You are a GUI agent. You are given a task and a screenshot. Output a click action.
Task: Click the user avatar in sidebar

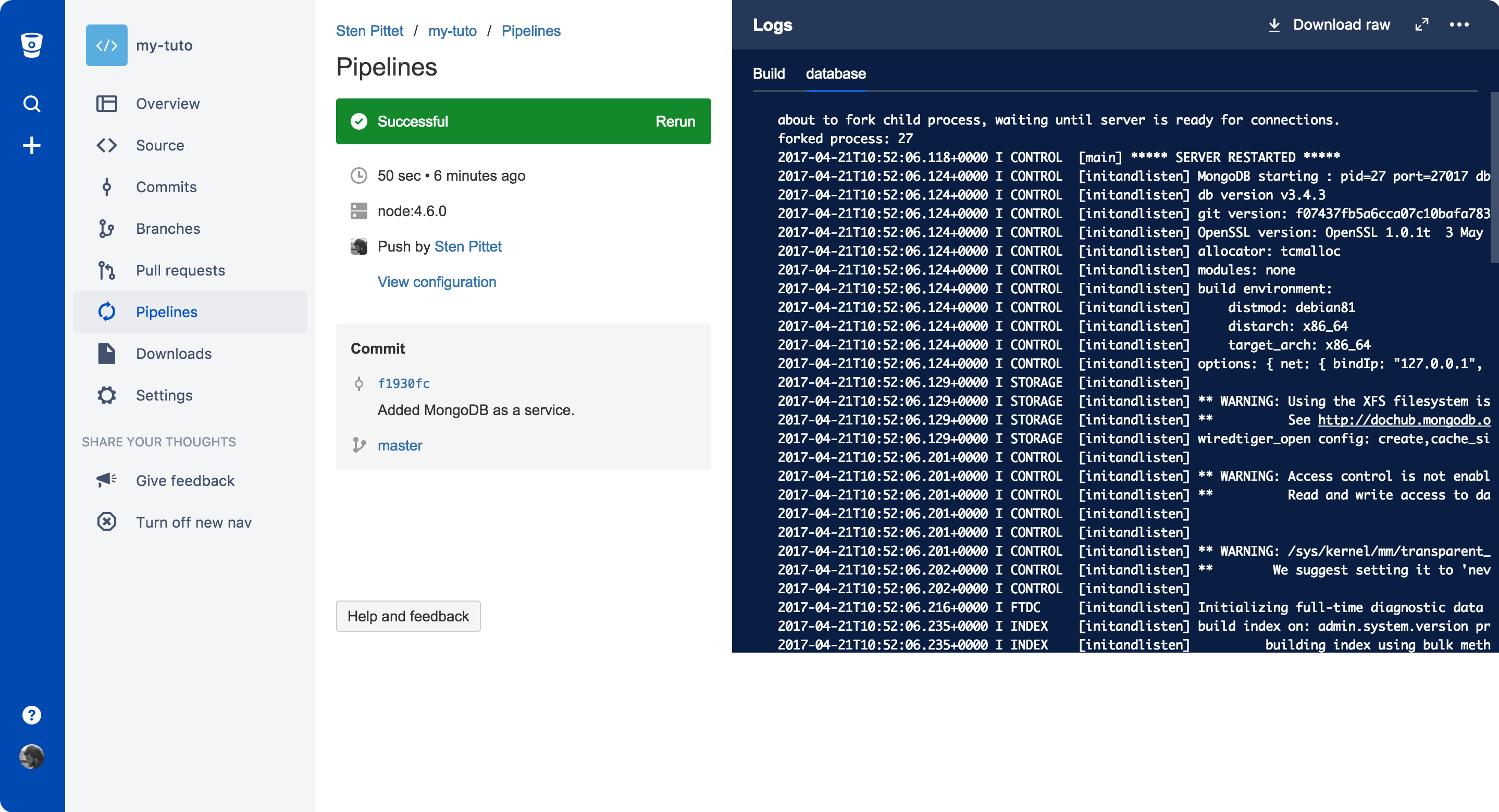[32, 757]
